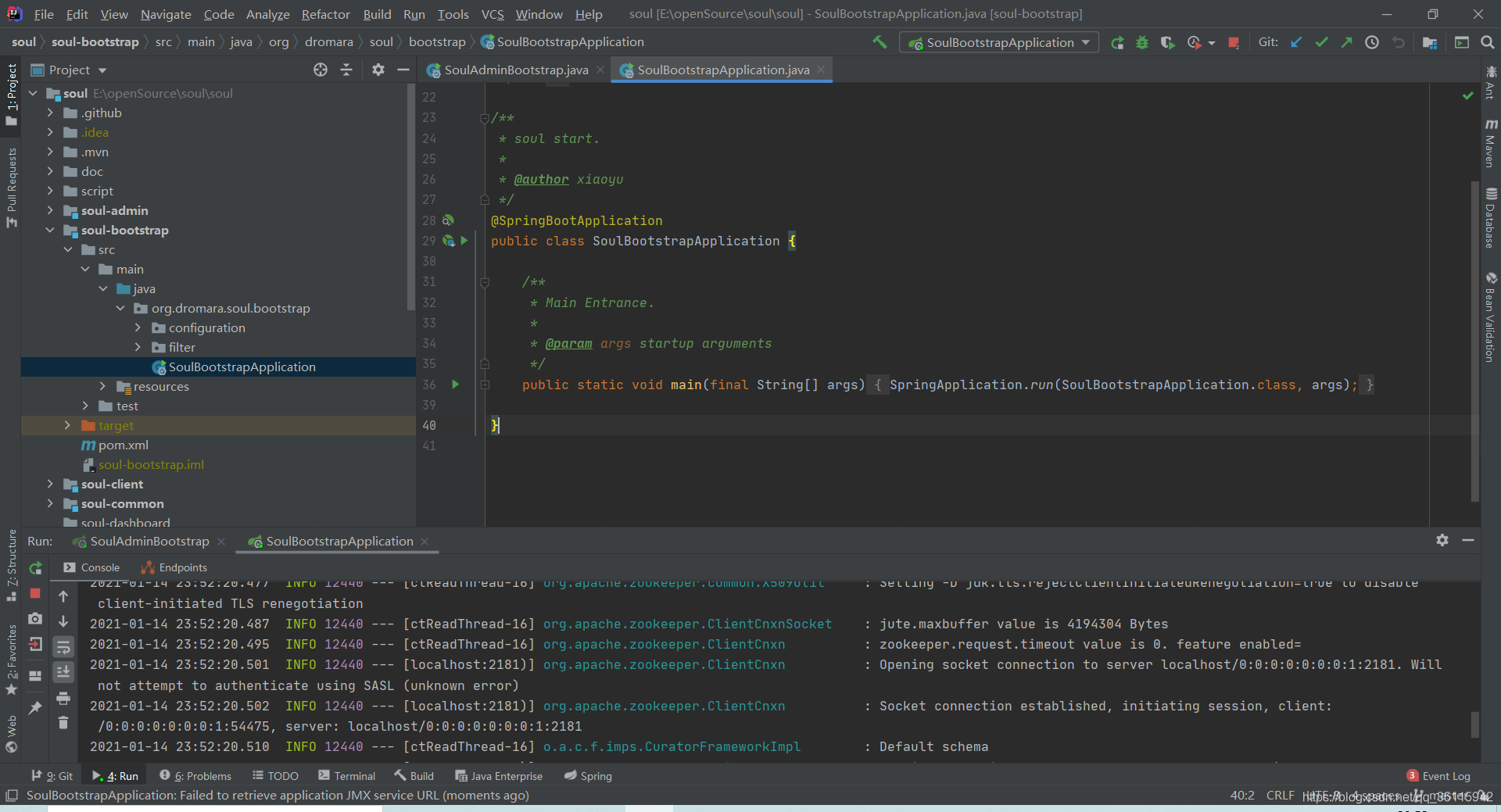
Task: Collapse the soul-bootstrap module
Action: tap(50, 230)
